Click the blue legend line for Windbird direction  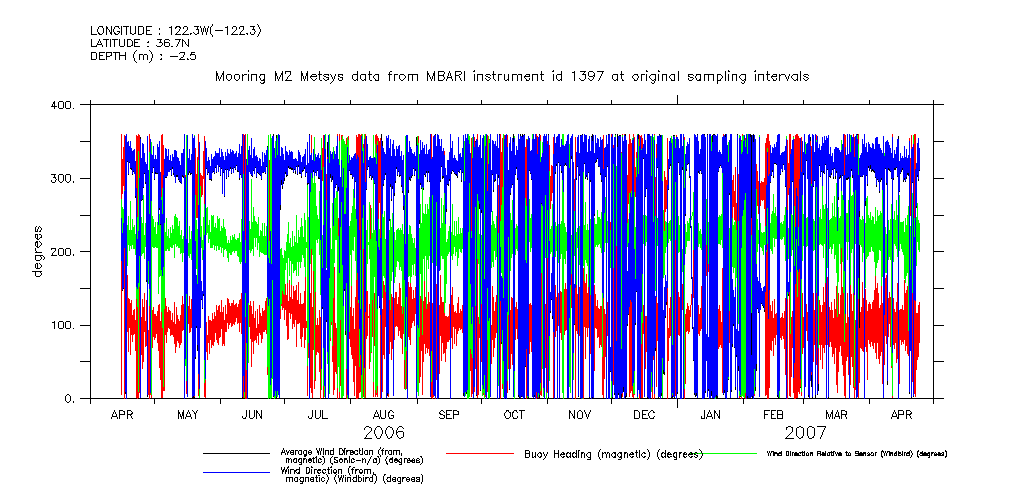coord(236,472)
